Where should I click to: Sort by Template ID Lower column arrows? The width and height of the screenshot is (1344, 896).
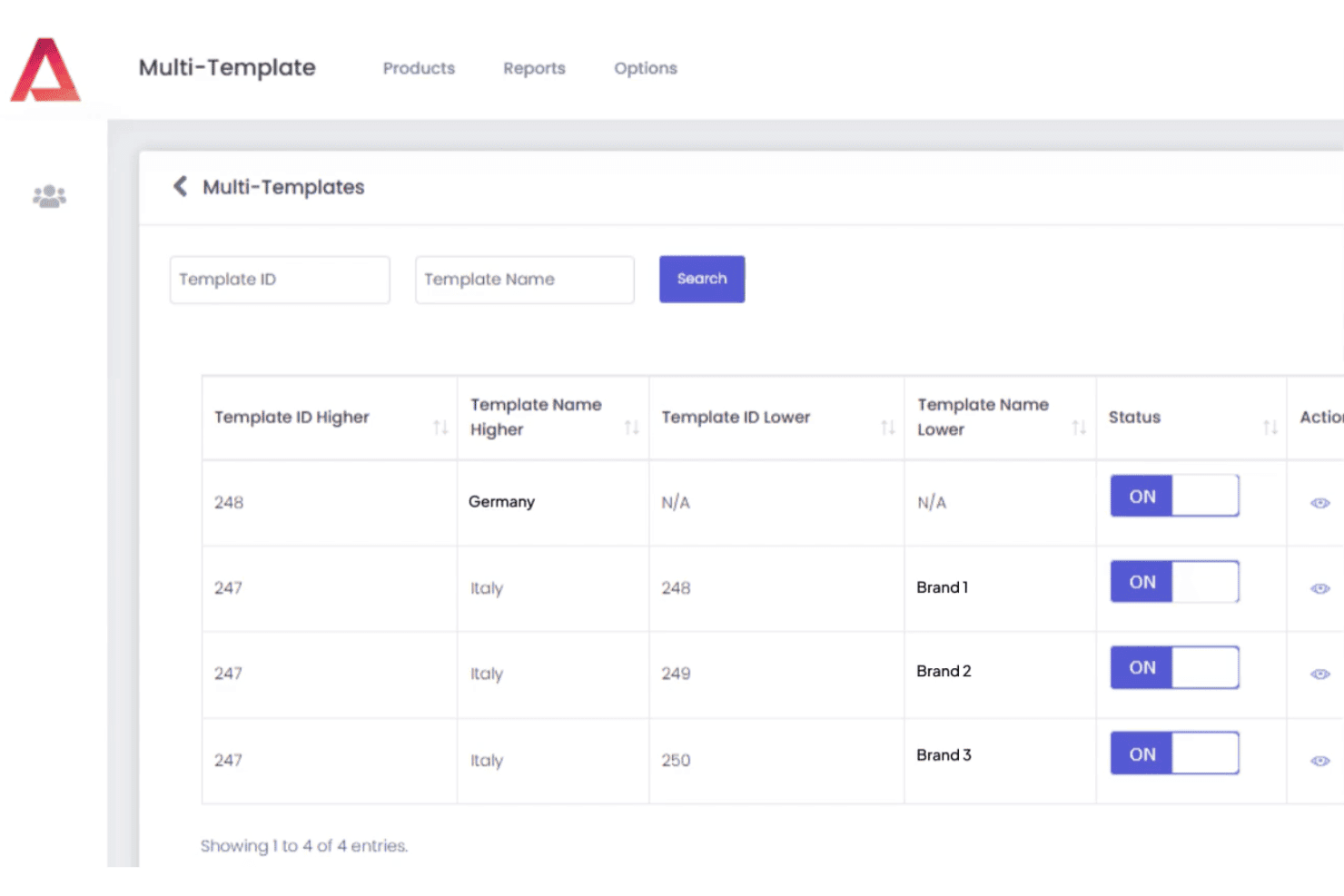point(888,427)
